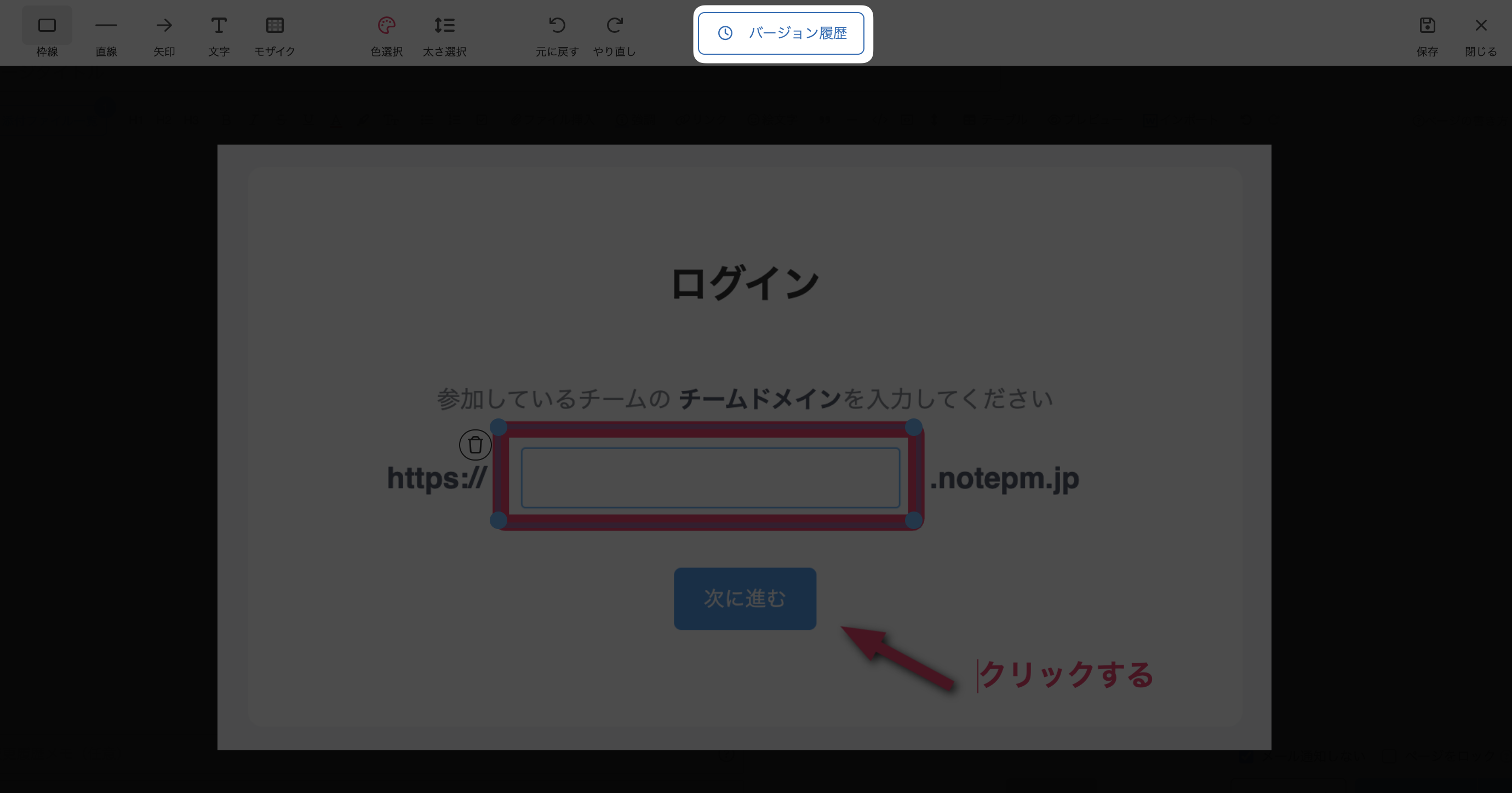Click top-left resize handle of red frame

(x=499, y=427)
